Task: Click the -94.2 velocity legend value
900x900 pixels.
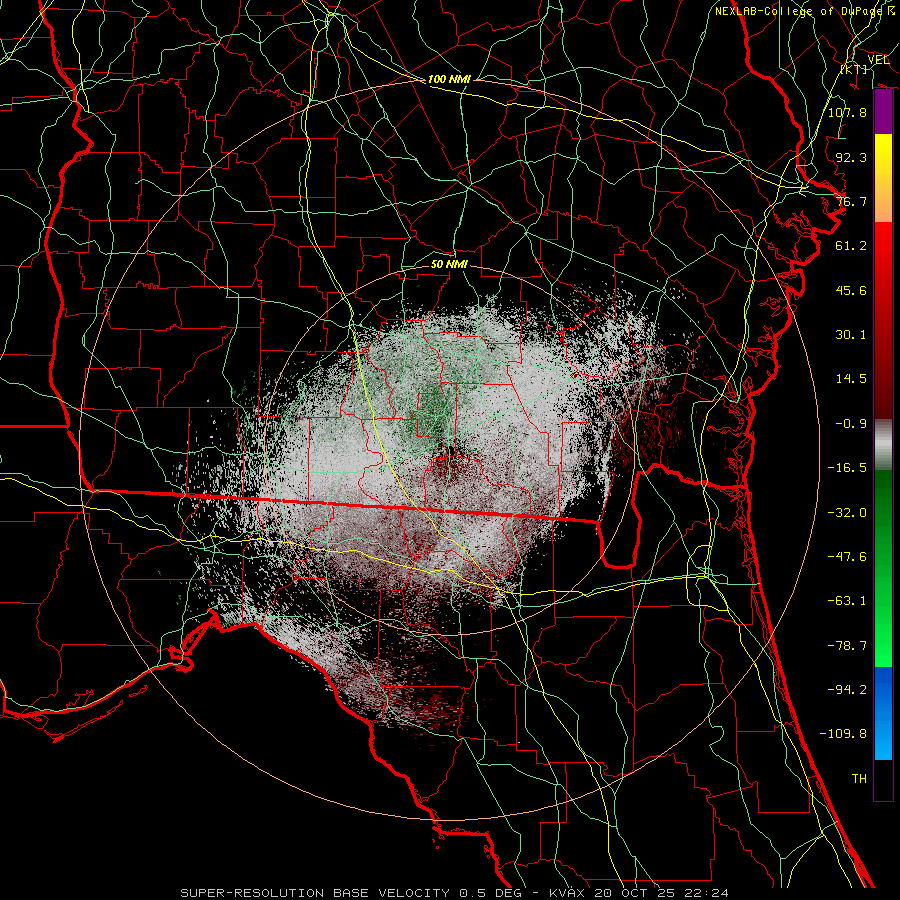Action: [x=847, y=690]
